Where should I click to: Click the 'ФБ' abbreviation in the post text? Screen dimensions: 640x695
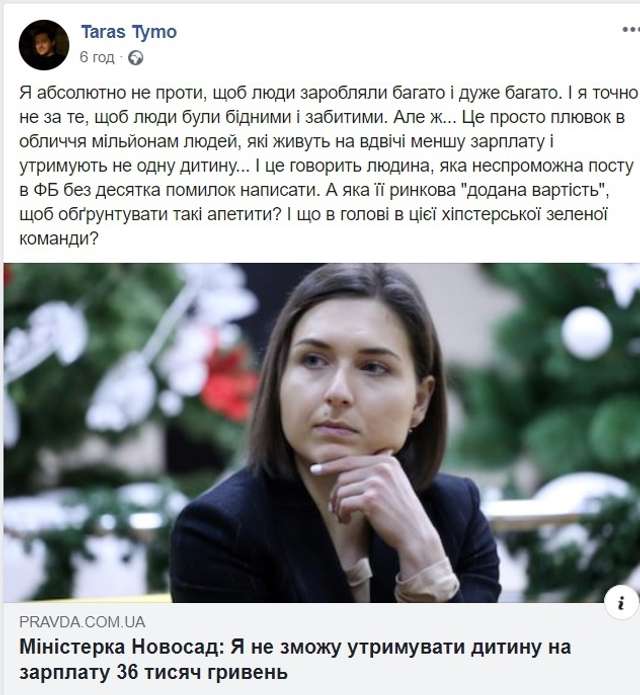(45, 190)
